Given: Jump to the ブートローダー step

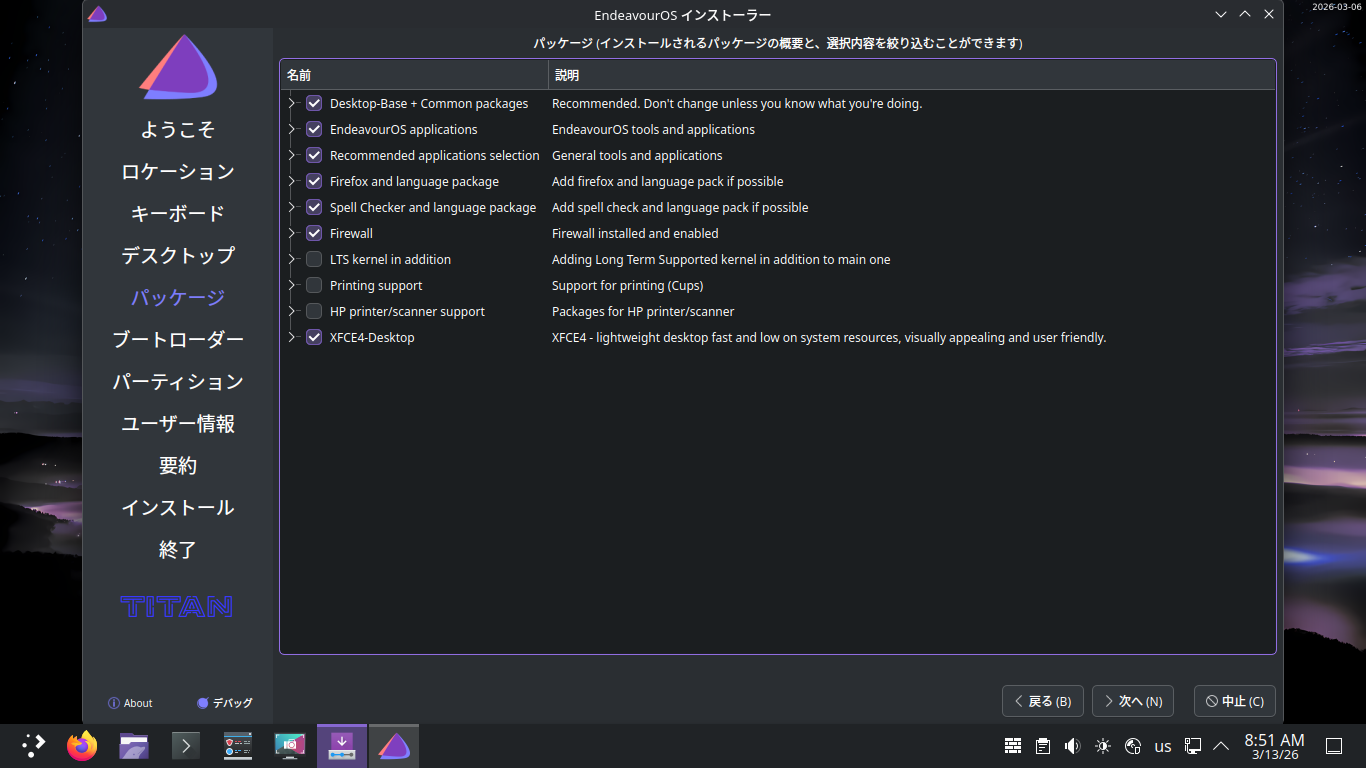Looking at the screenshot, I should click(x=178, y=340).
